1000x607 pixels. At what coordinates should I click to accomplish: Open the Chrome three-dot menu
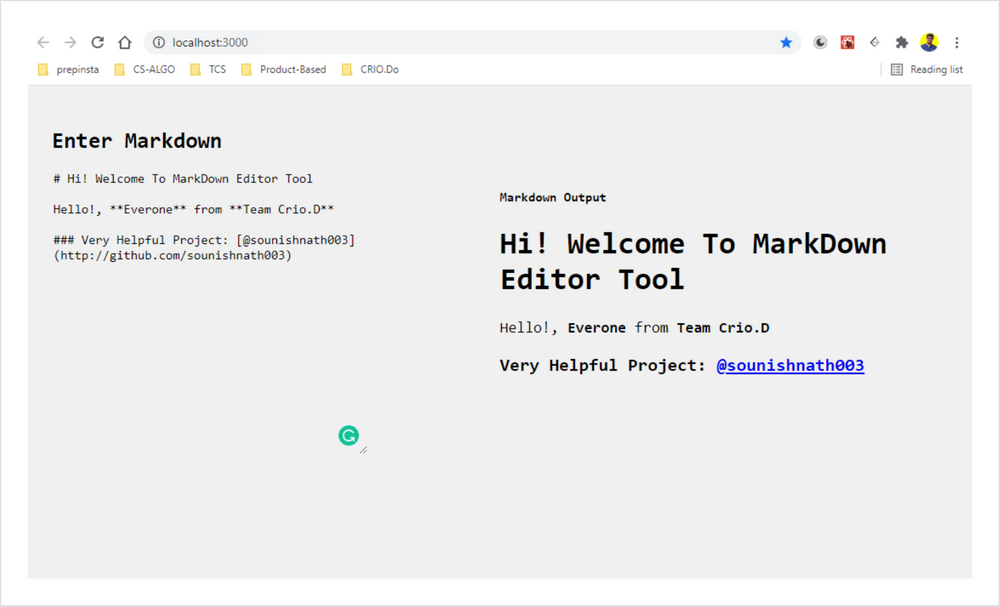[x=957, y=41]
